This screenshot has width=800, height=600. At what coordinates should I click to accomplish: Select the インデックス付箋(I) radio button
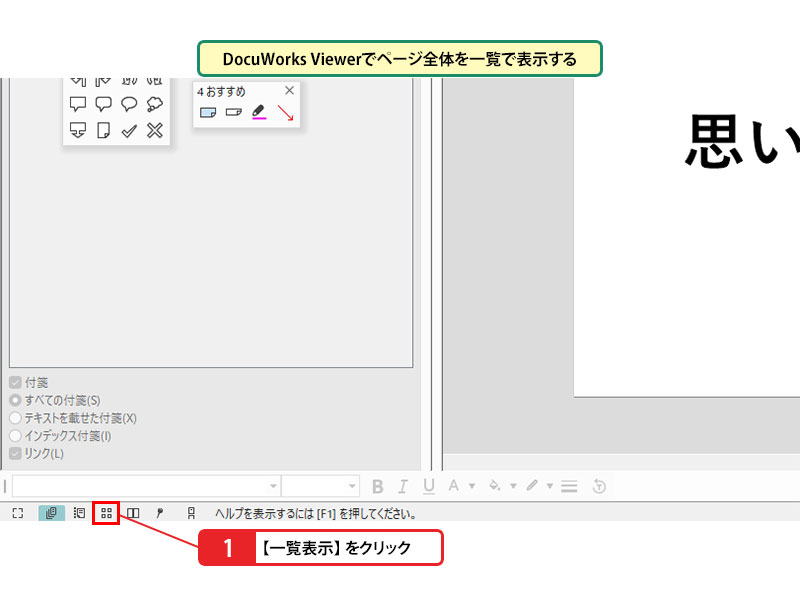point(15,436)
